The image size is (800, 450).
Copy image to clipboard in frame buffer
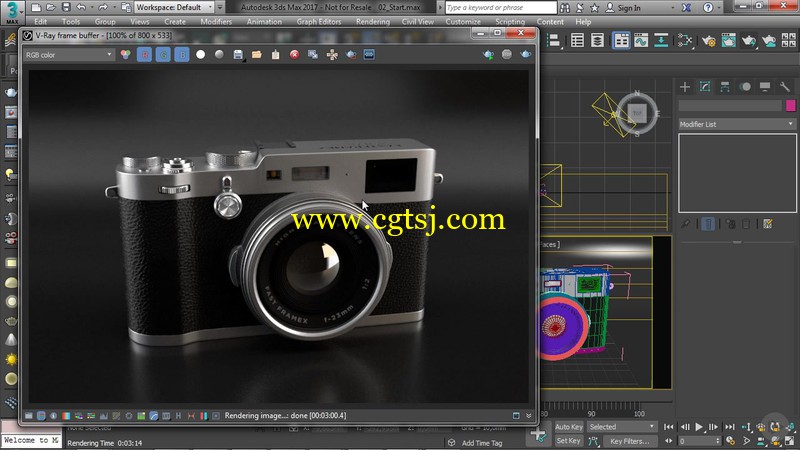276,55
